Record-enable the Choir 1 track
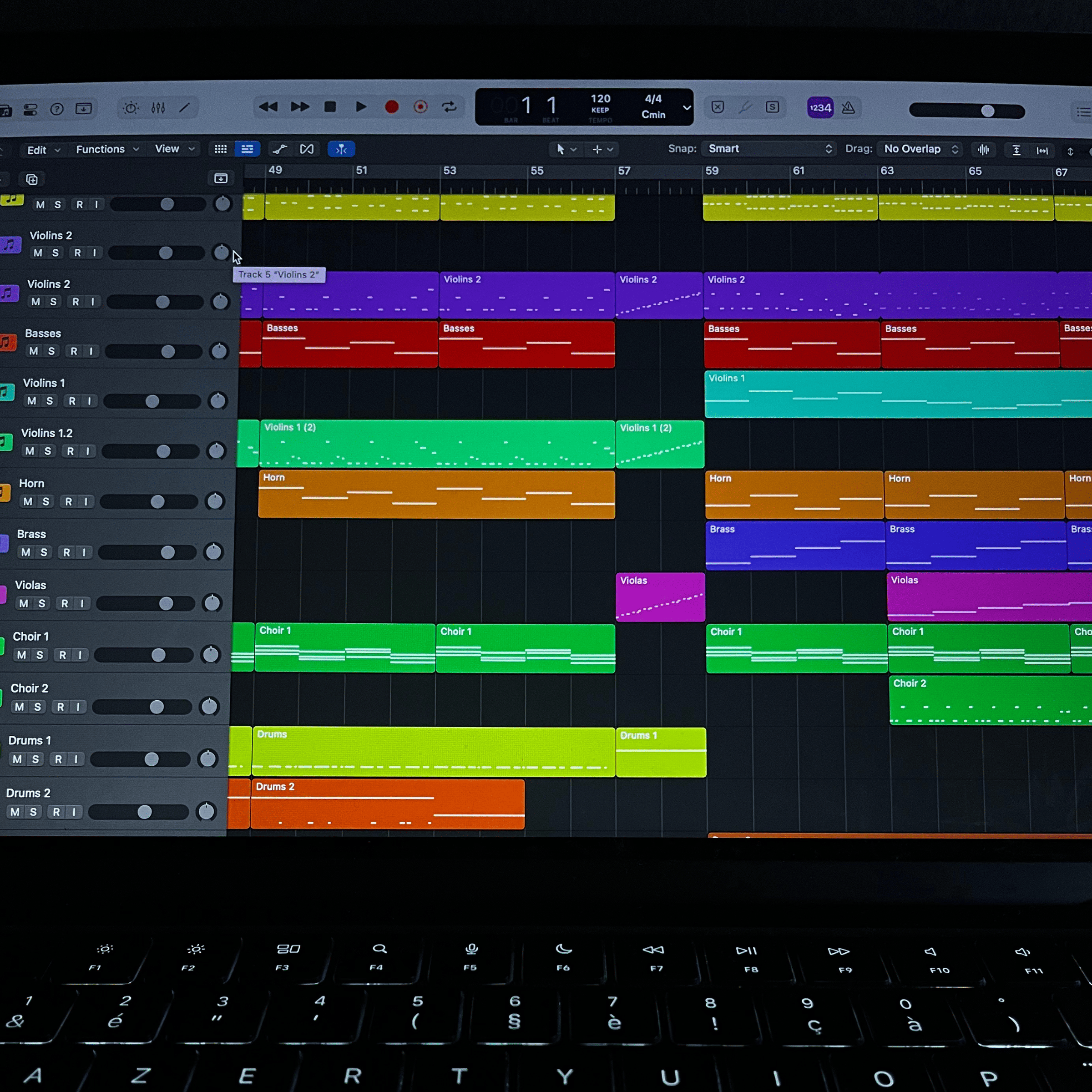This screenshot has width=1092, height=1092. (x=62, y=655)
